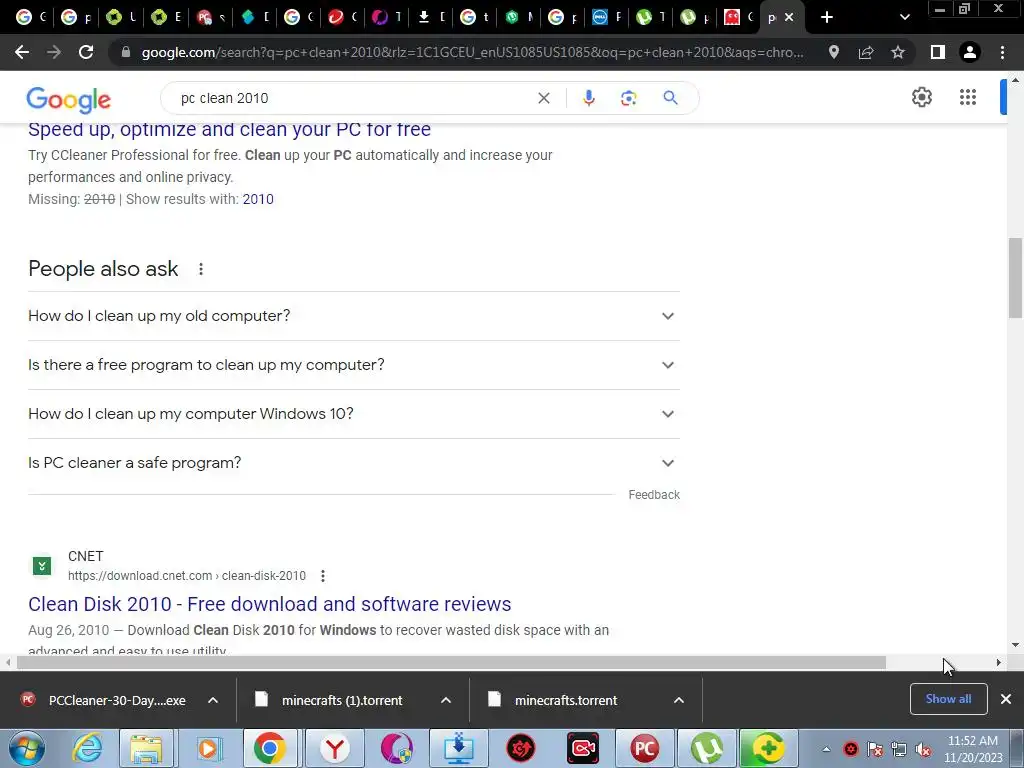Submit search with the magnifier icon

coord(670,98)
